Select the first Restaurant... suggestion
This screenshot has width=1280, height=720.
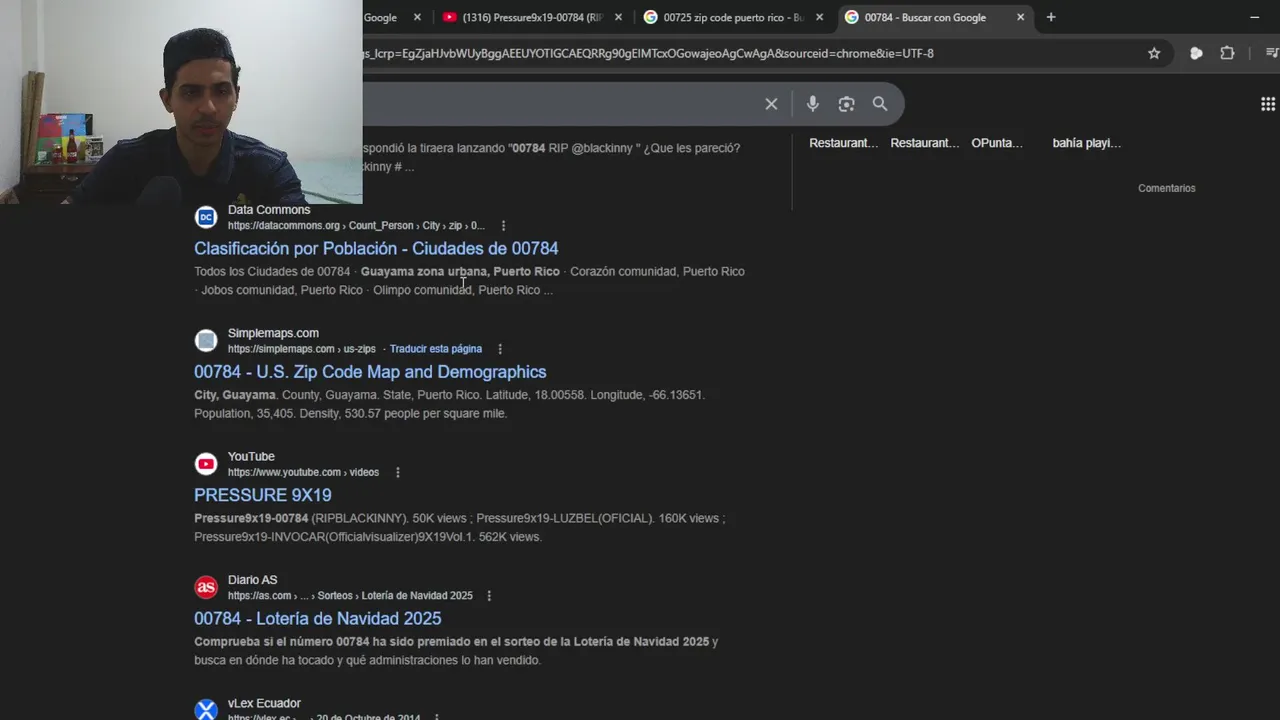[x=843, y=143]
